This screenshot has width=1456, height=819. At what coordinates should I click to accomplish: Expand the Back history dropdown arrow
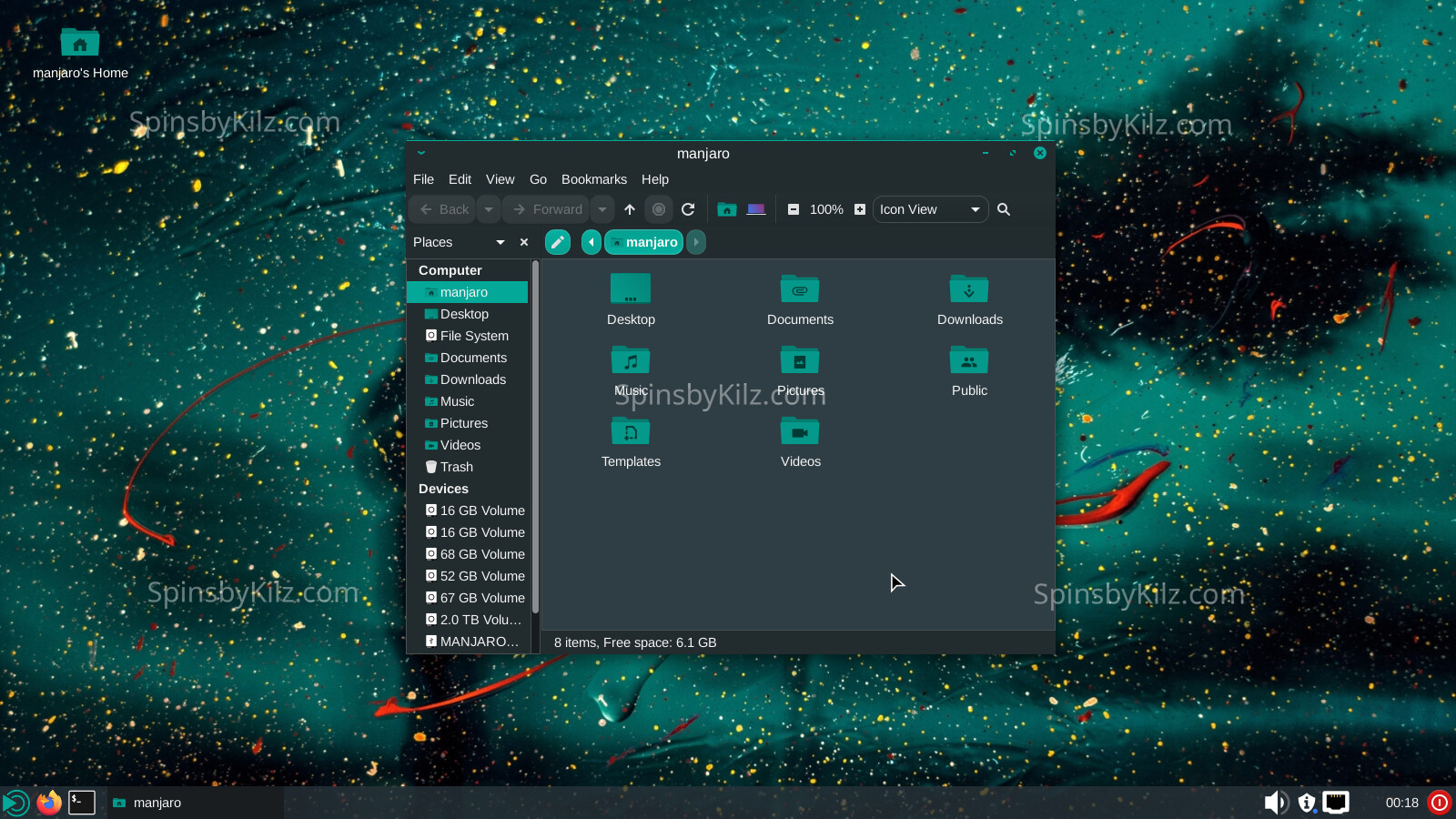[x=489, y=209]
